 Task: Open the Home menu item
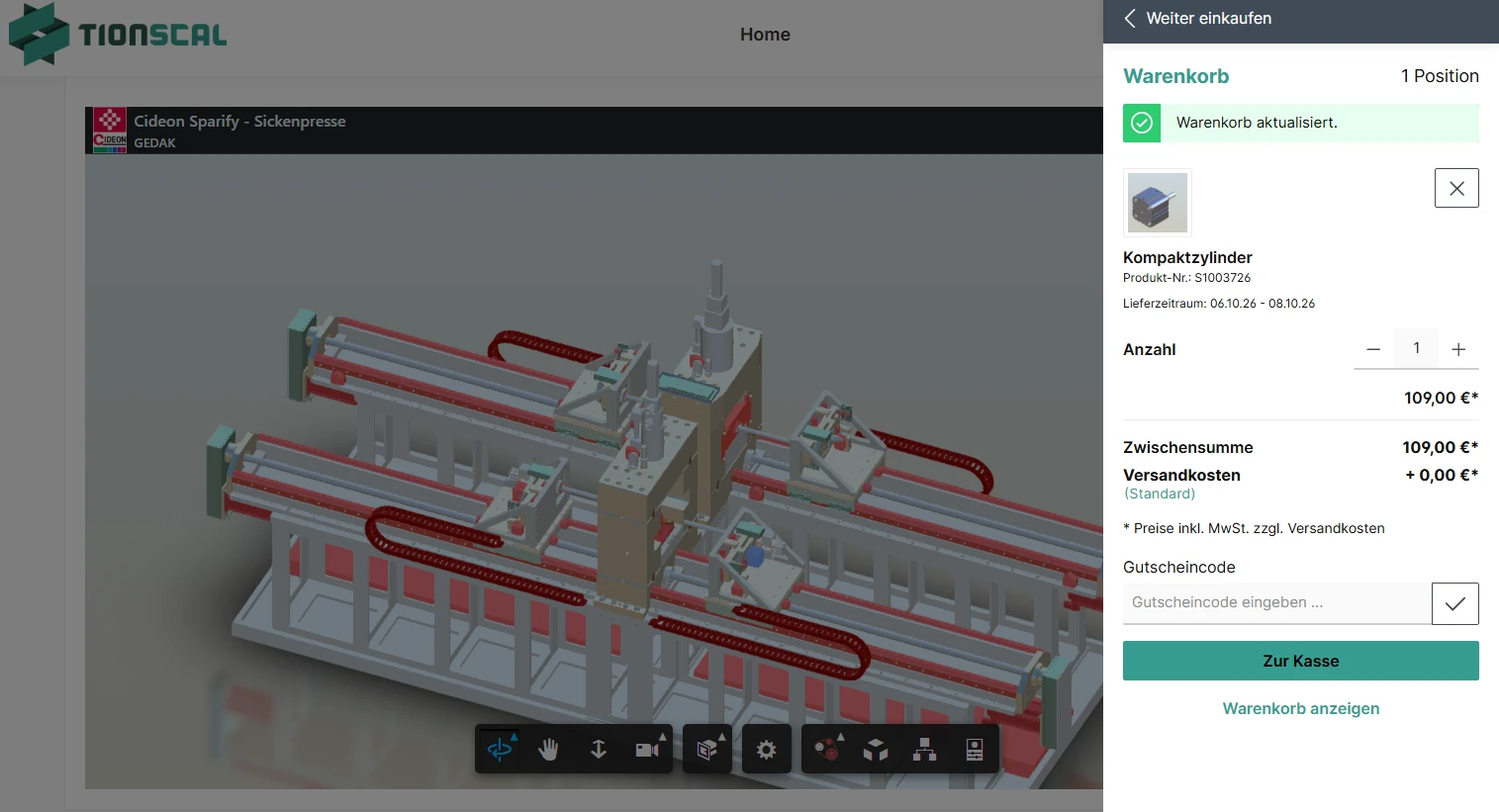pyautogui.click(x=765, y=35)
